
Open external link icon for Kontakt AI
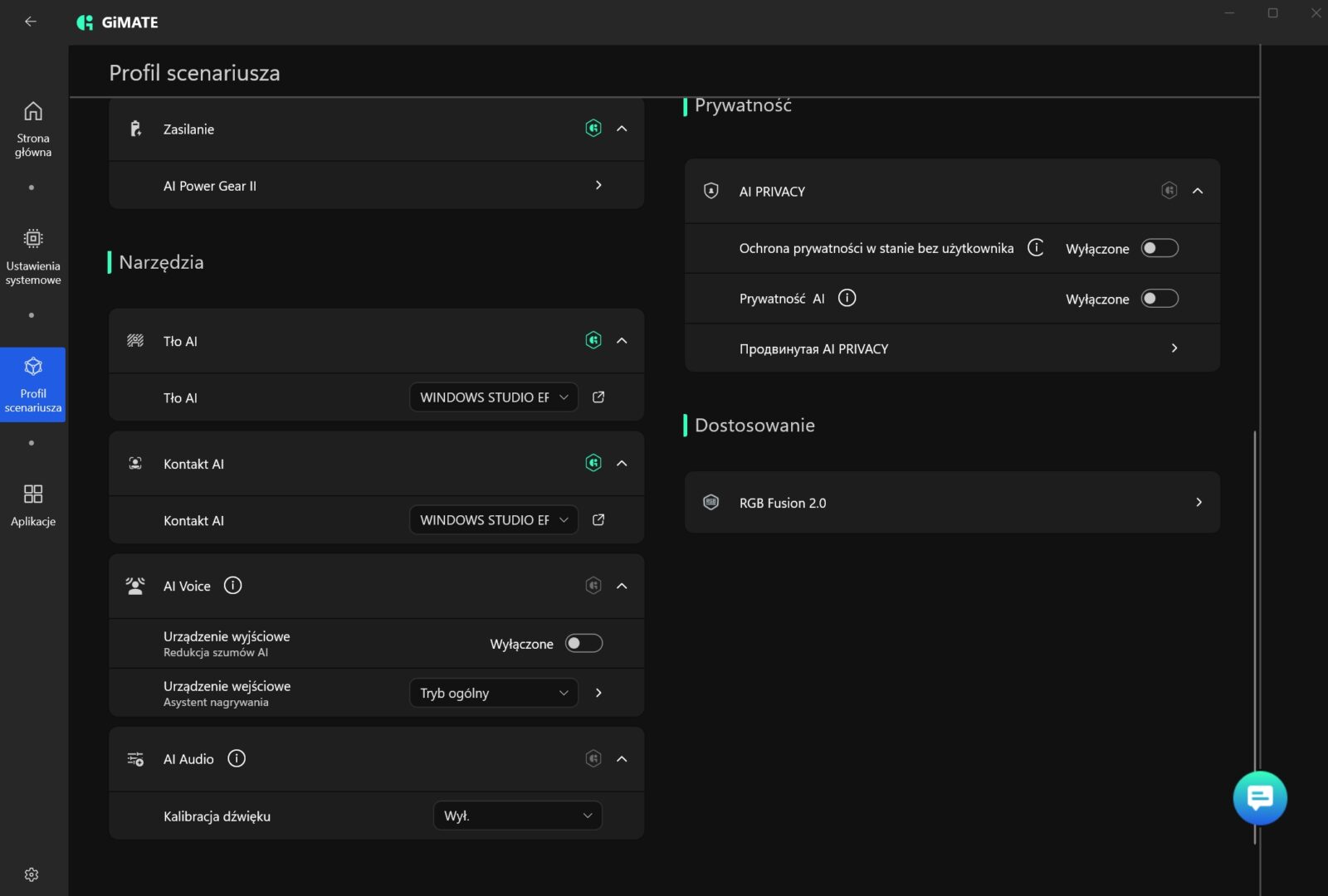click(598, 520)
